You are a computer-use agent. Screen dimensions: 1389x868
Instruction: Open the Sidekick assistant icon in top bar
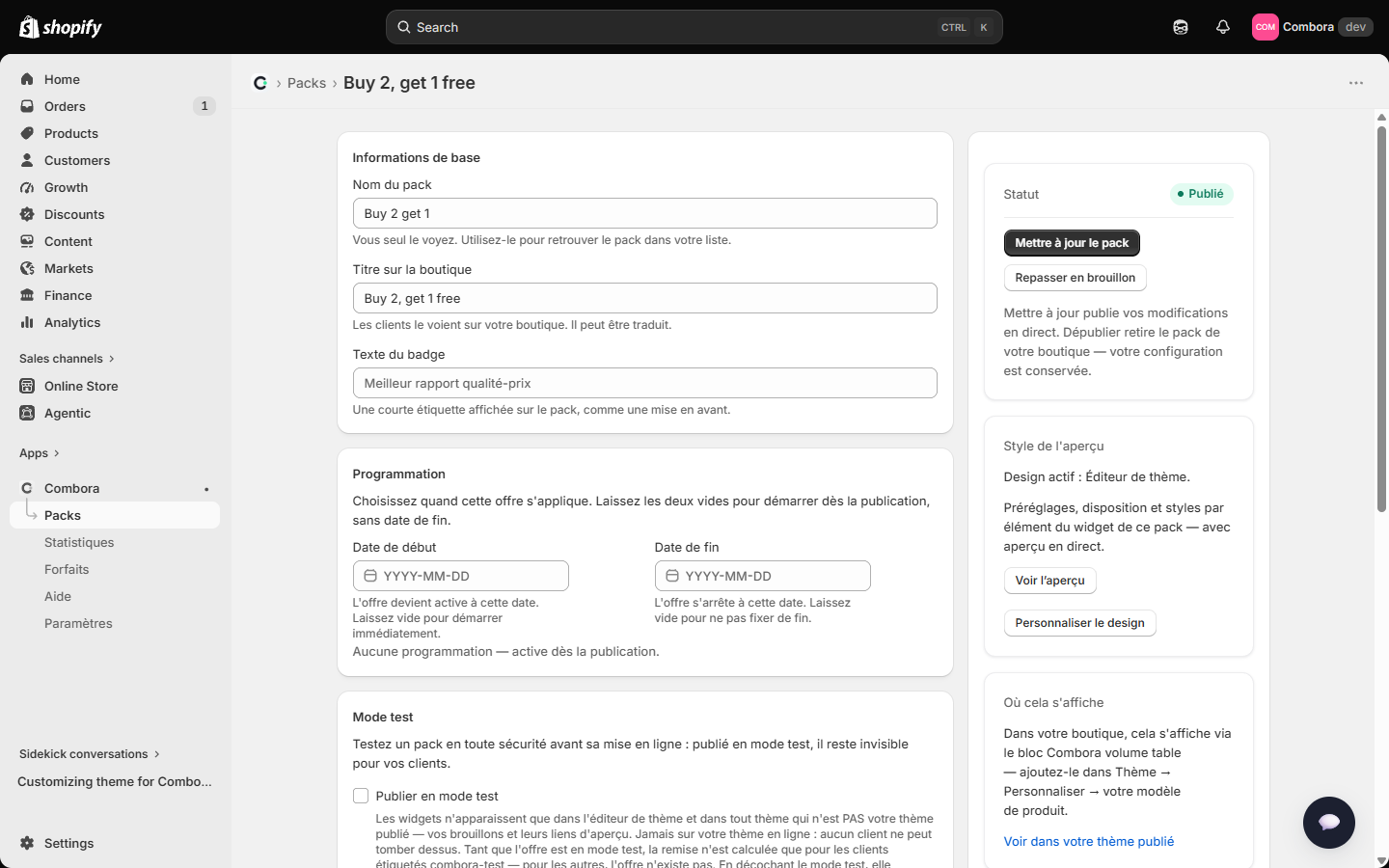1181,27
